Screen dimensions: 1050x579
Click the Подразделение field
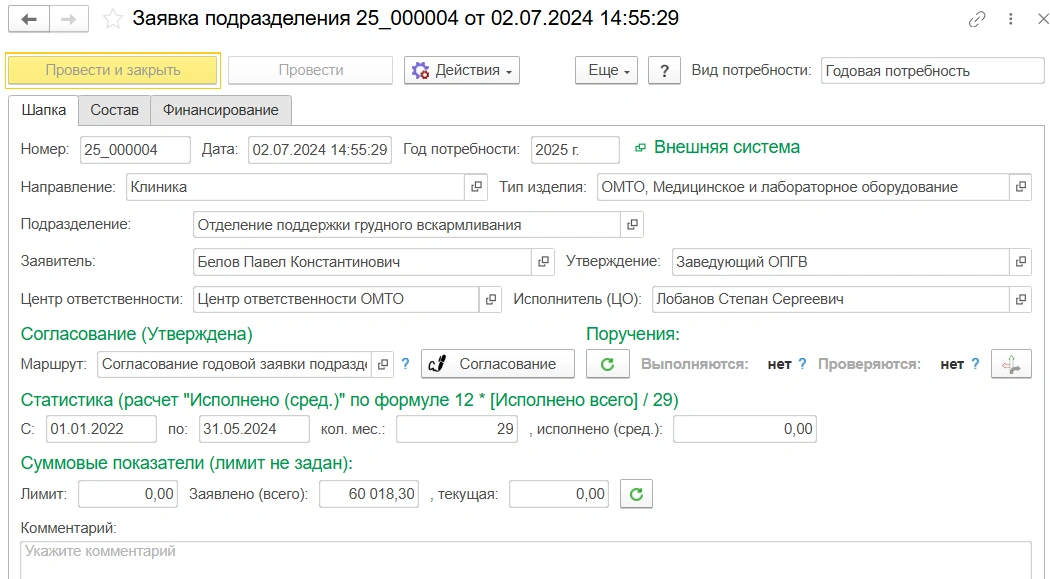click(x=406, y=225)
